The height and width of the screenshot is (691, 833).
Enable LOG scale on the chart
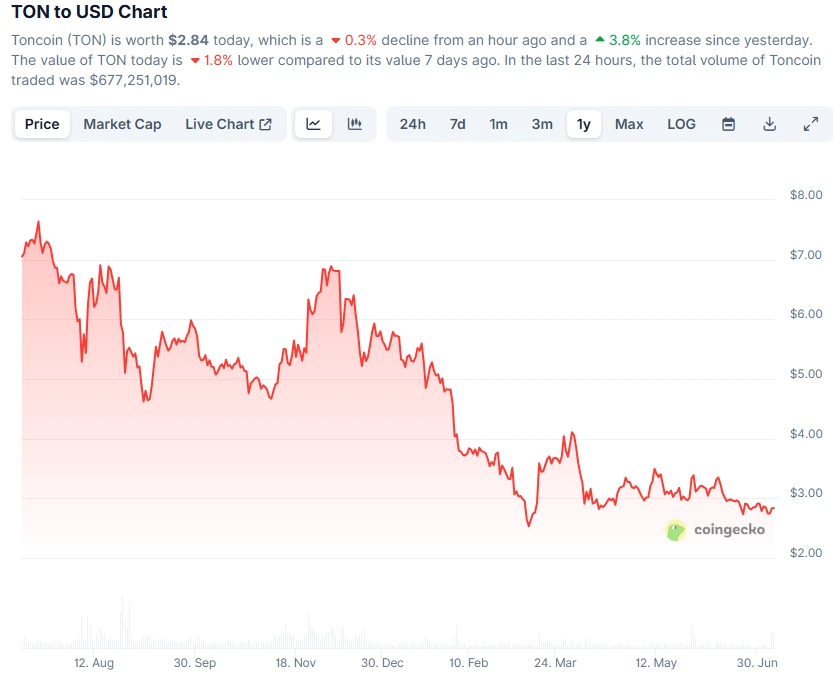[681, 123]
